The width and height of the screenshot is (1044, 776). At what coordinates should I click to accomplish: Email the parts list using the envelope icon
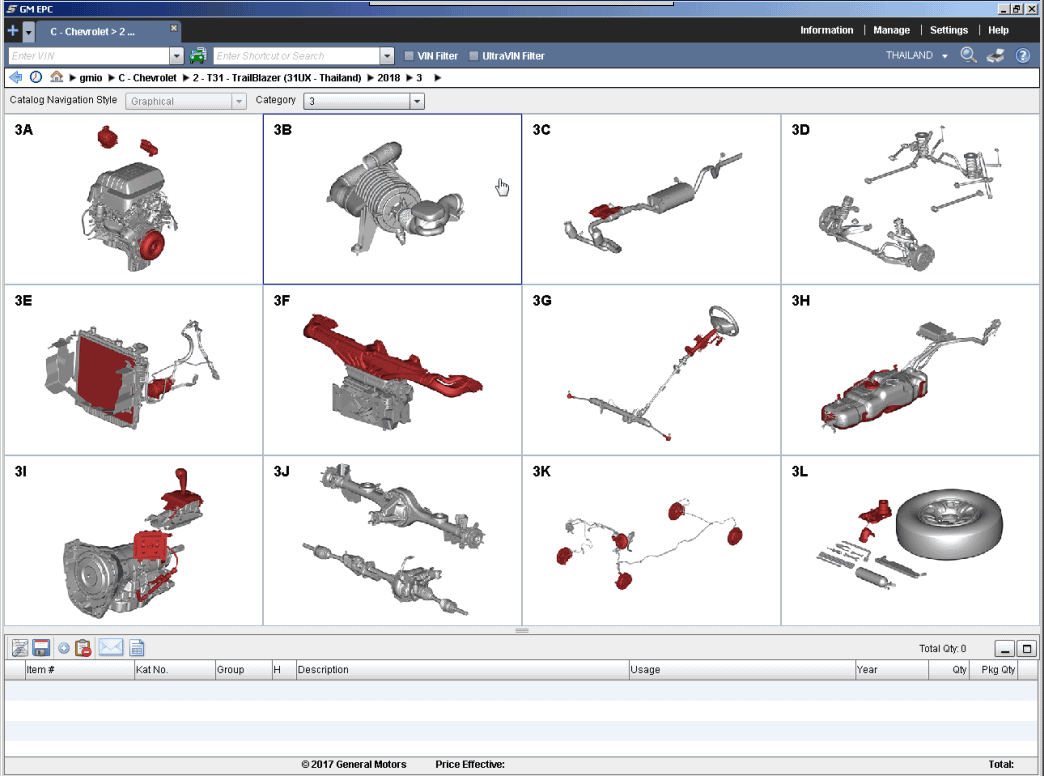click(110, 648)
